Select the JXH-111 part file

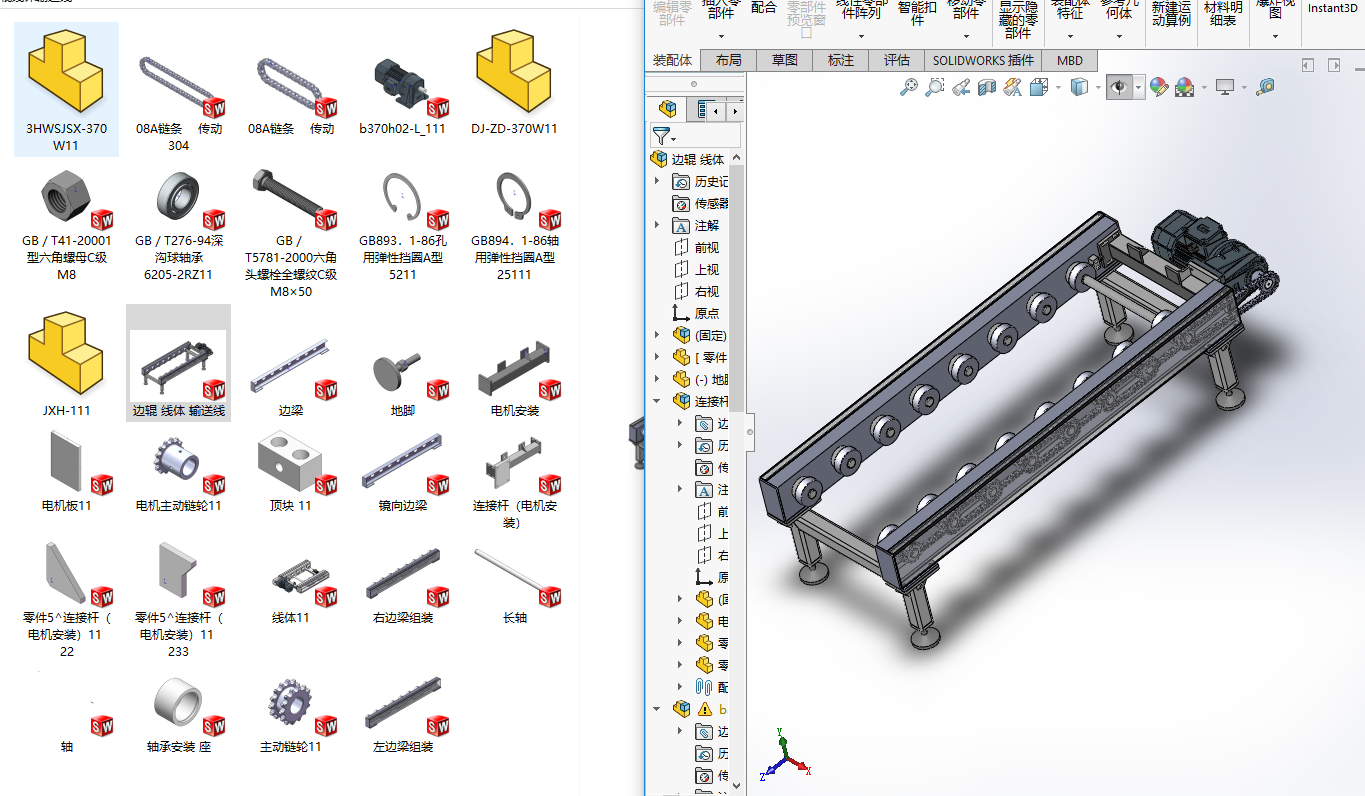click(x=66, y=365)
